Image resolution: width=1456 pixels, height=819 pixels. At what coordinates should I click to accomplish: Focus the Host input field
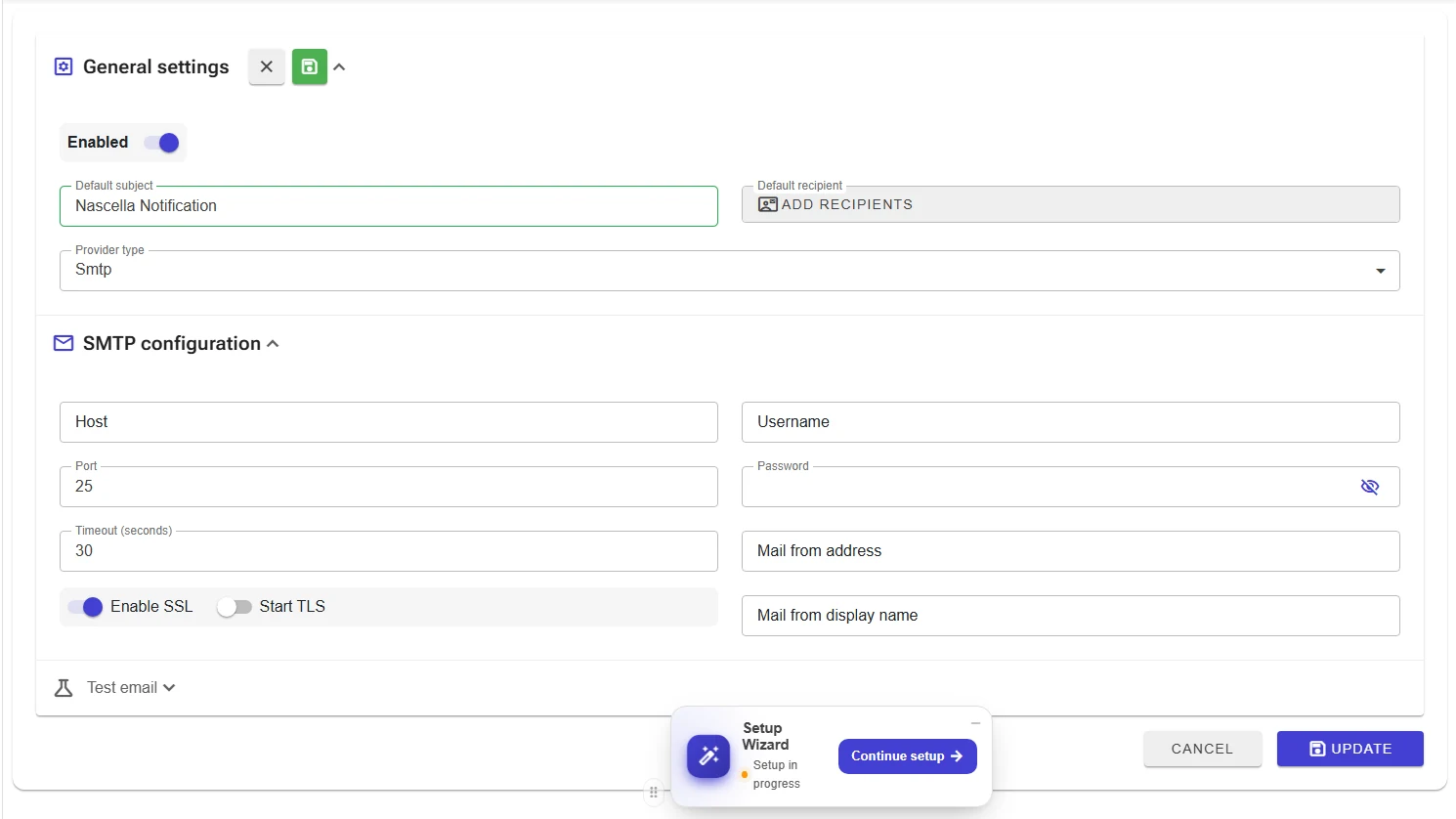click(389, 422)
